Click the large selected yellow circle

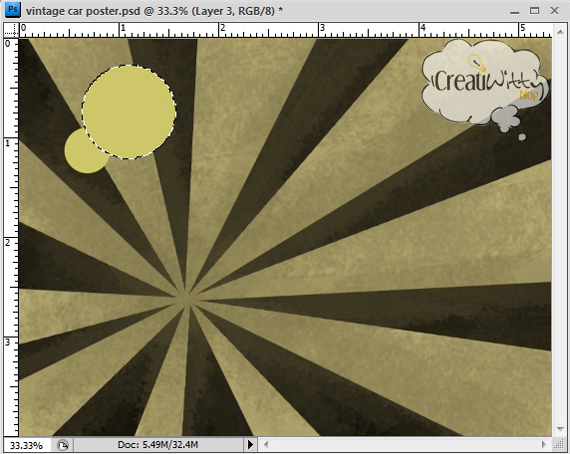129,112
